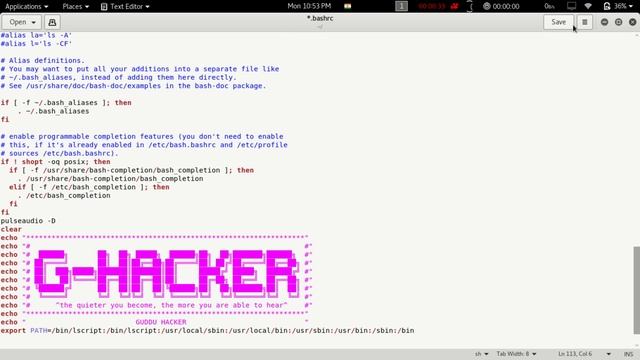Click the quote 'the quieter you become' line

coord(171,305)
